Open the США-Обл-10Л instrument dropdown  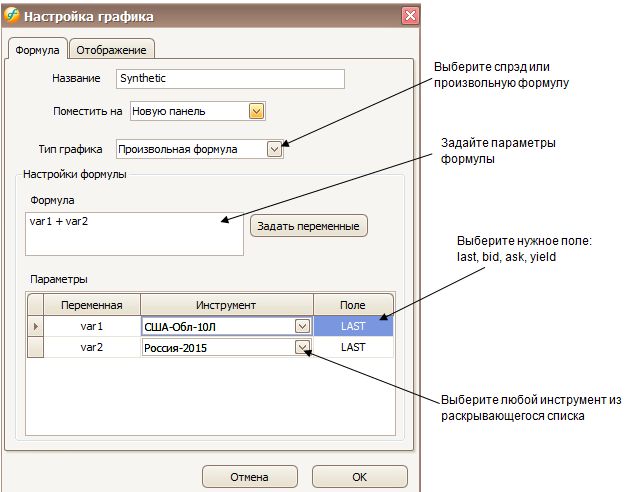tap(302, 326)
